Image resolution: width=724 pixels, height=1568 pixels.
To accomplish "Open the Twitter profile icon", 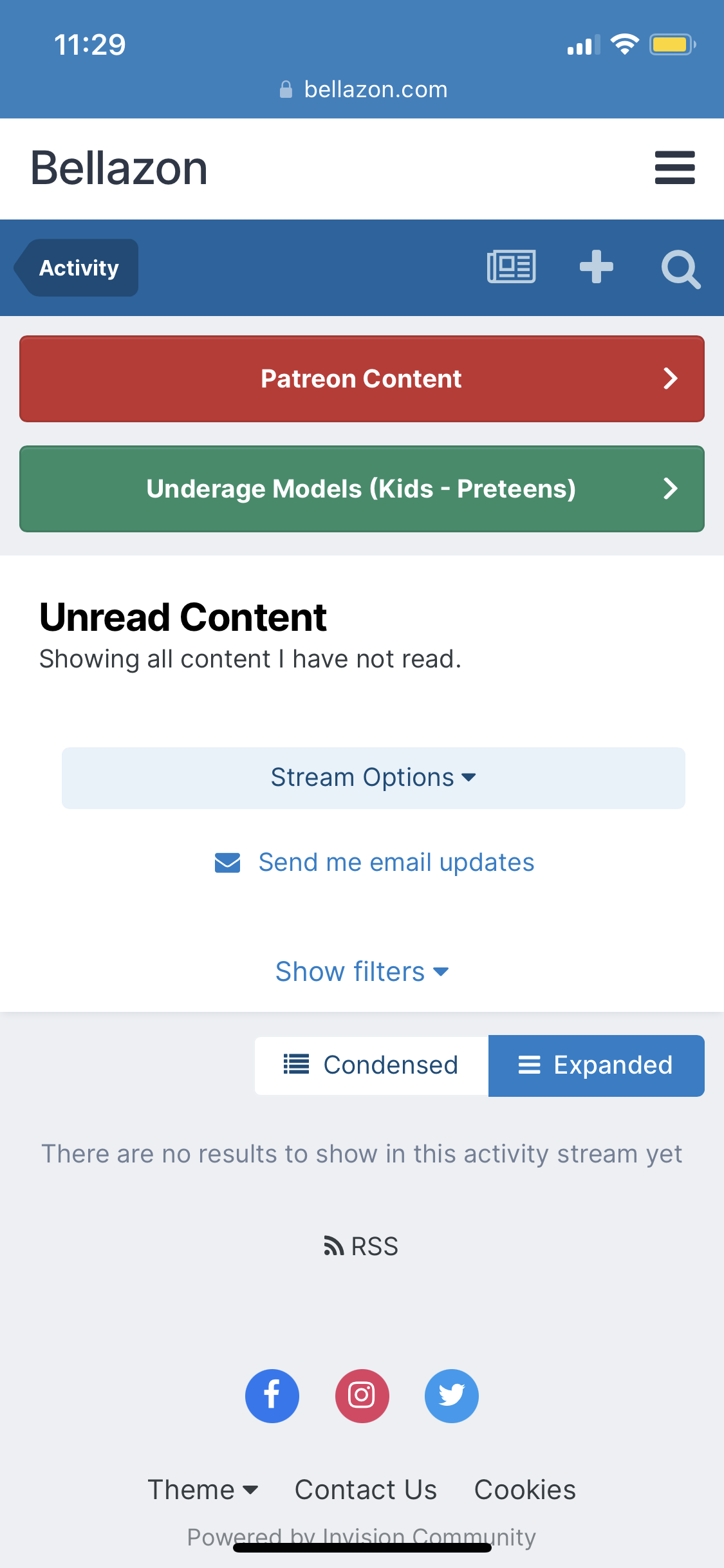I will point(452,1395).
